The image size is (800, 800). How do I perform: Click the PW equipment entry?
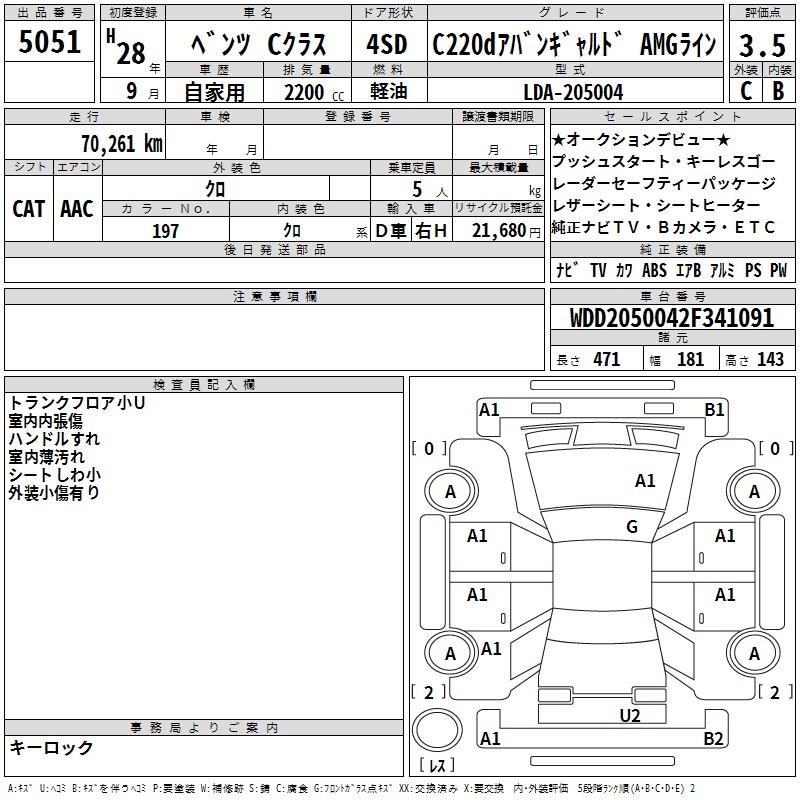[x=779, y=270]
